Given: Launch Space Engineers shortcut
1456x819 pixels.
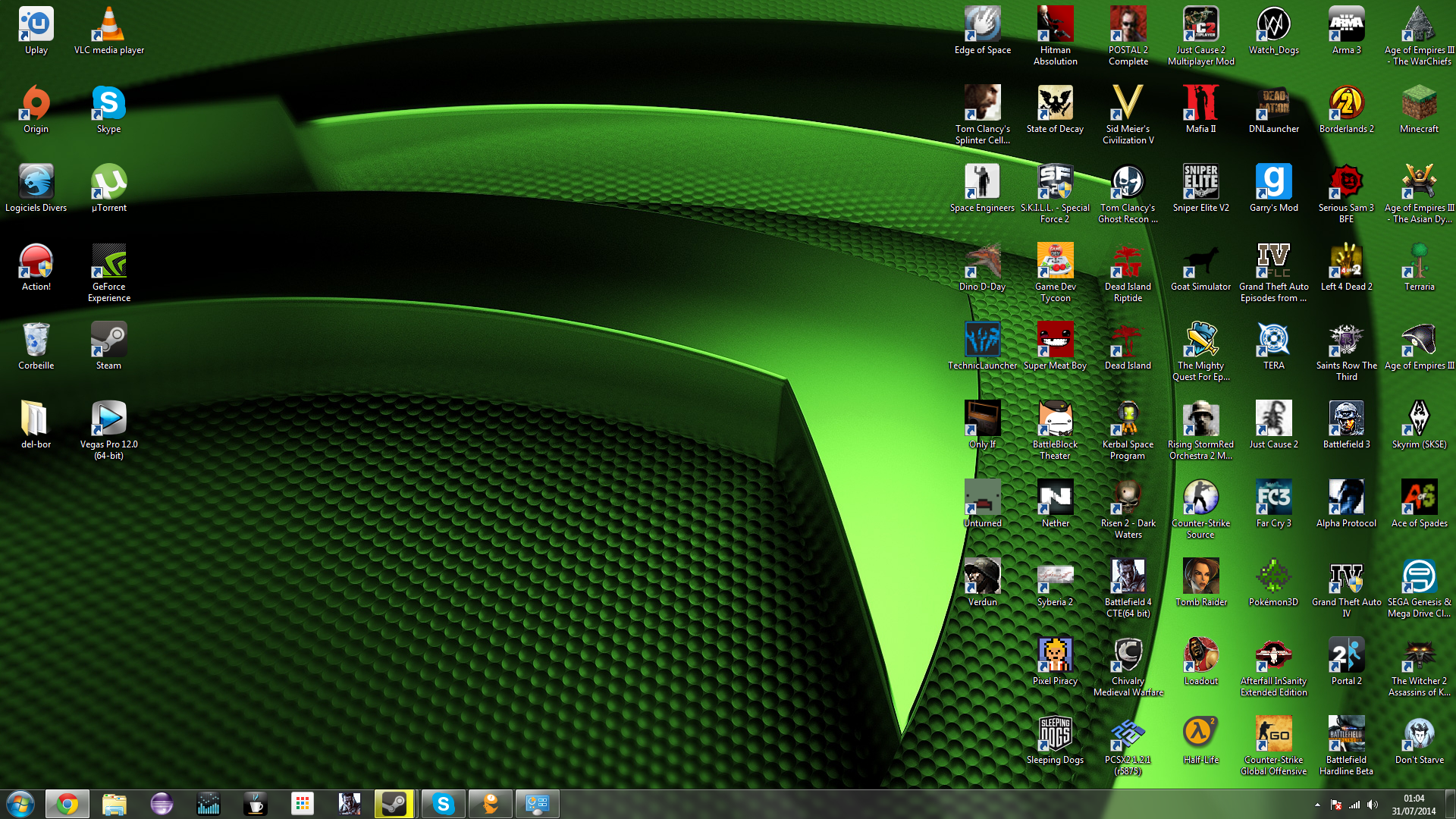Looking at the screenshot, I should pyautogui.click(x=982, y=189).
